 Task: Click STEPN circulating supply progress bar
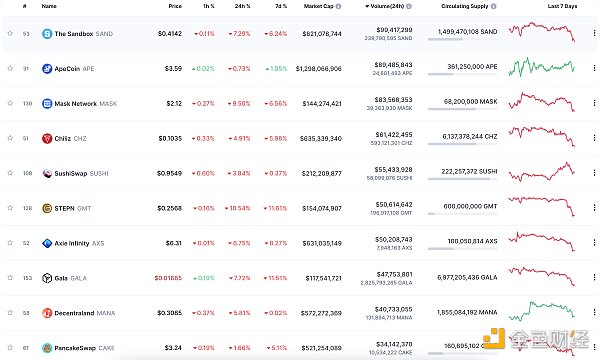point(462,214)
